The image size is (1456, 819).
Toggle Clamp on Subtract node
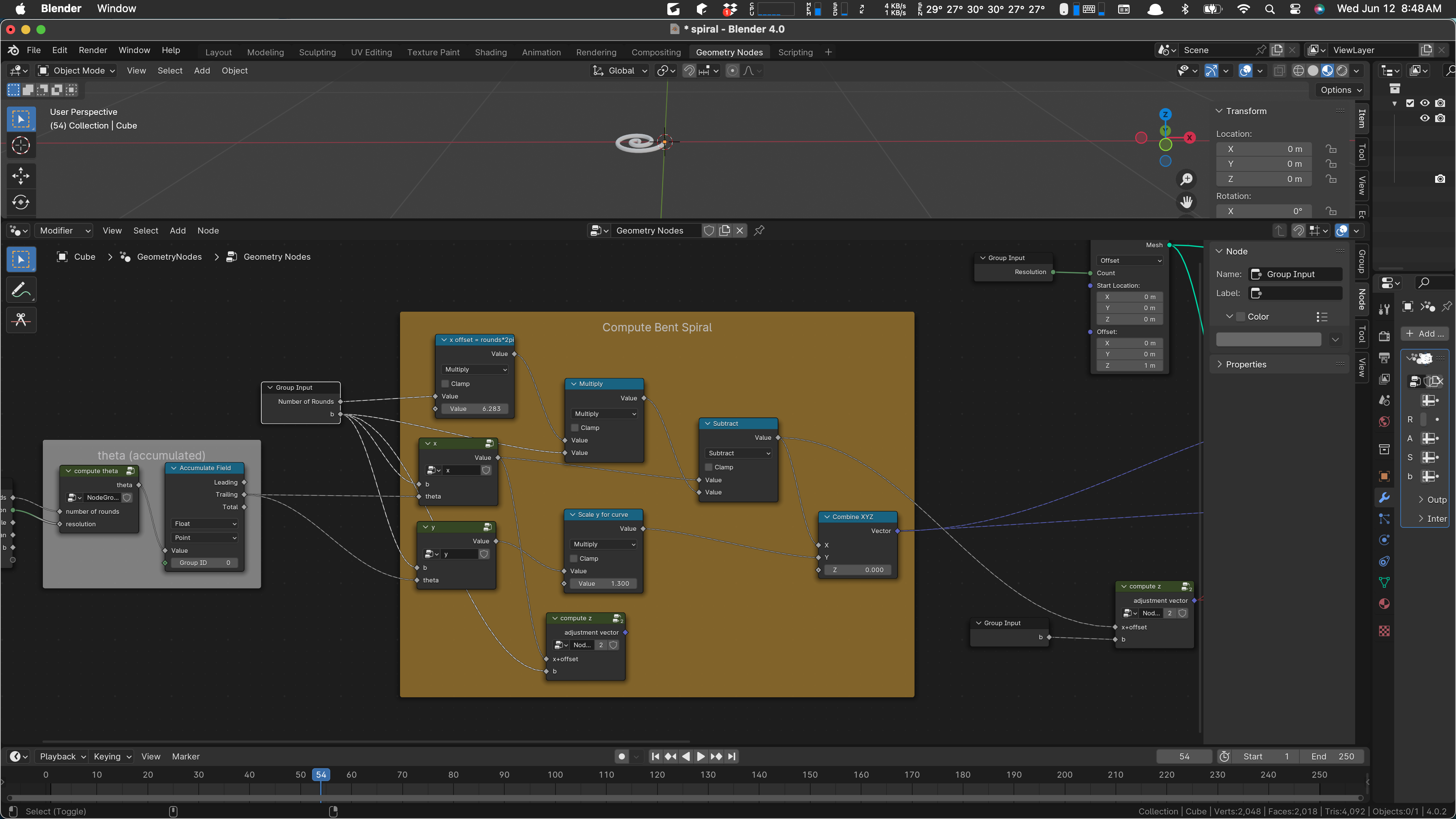709,468
